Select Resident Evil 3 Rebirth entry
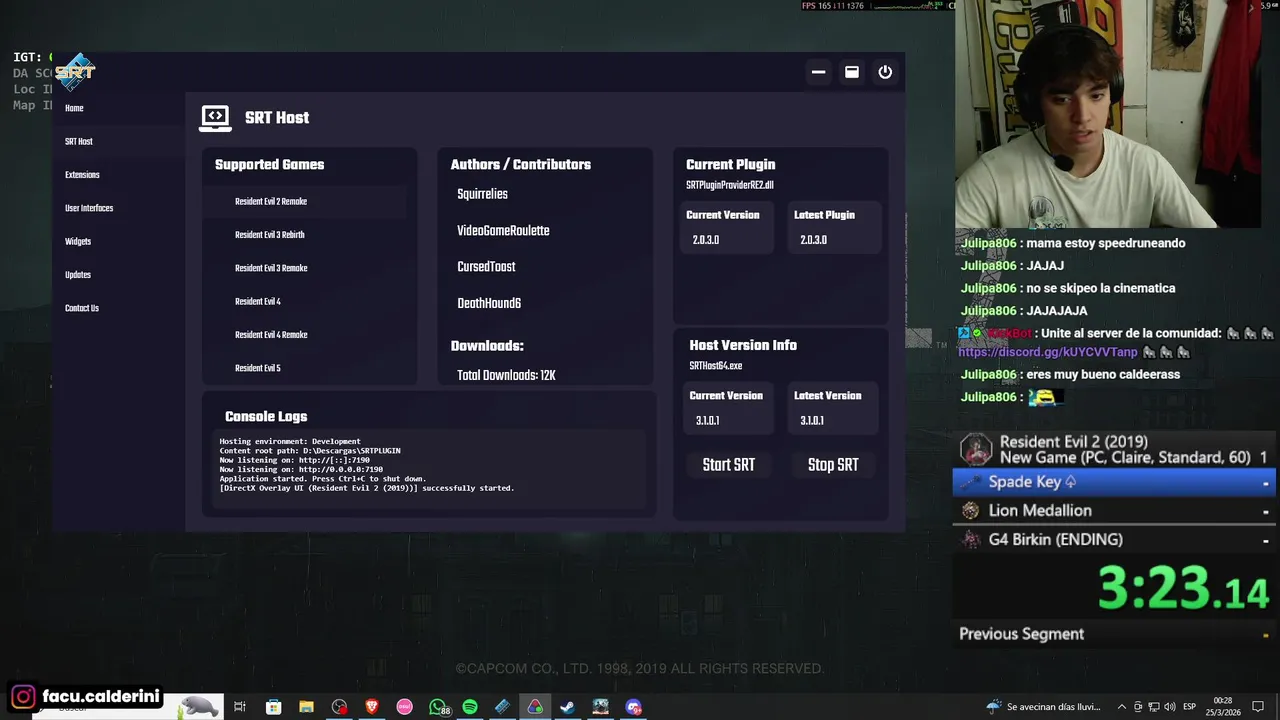Viewport: 1280px width, 720px height. point(270,235)
